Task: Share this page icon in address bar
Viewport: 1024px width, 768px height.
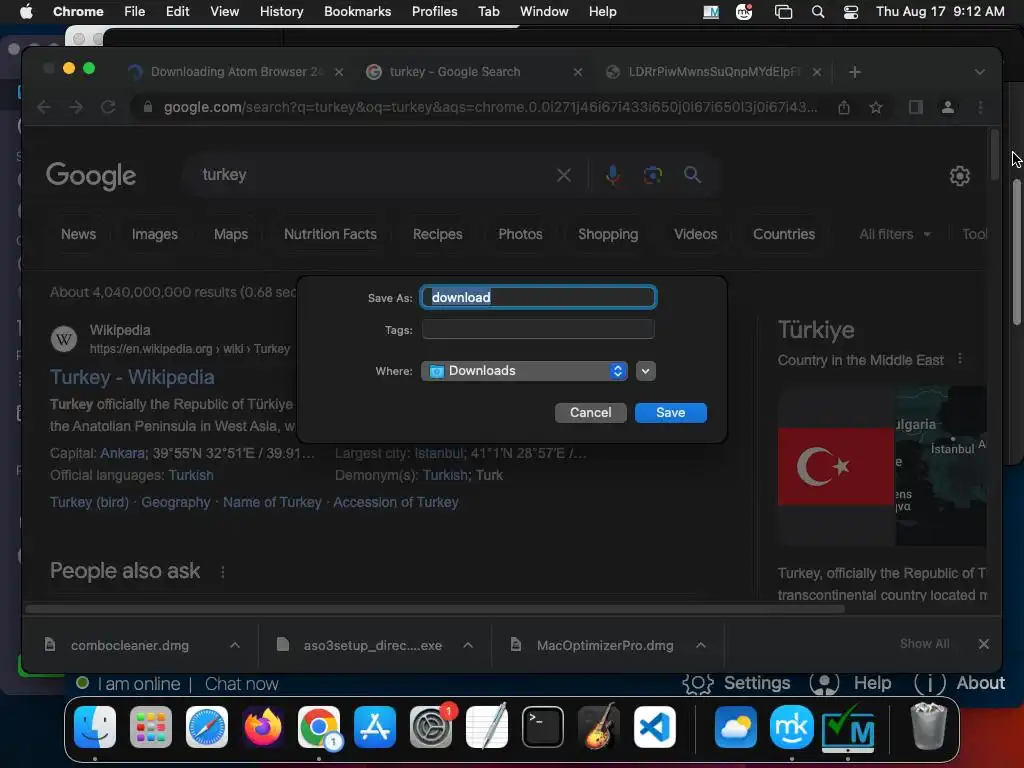Action: click(x=844, y=107)
